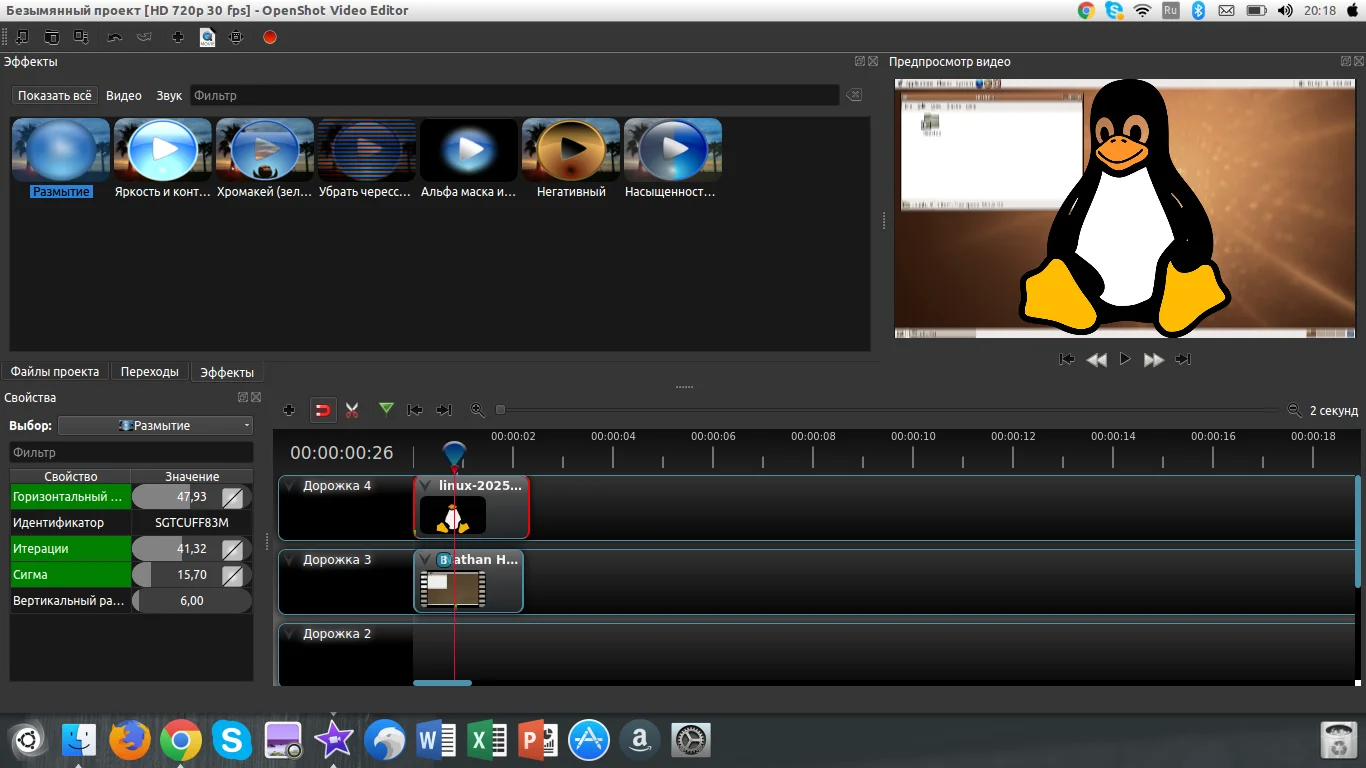Filter effects by Видео
This screenshot has height=768, width=1366.
(124, 96)
